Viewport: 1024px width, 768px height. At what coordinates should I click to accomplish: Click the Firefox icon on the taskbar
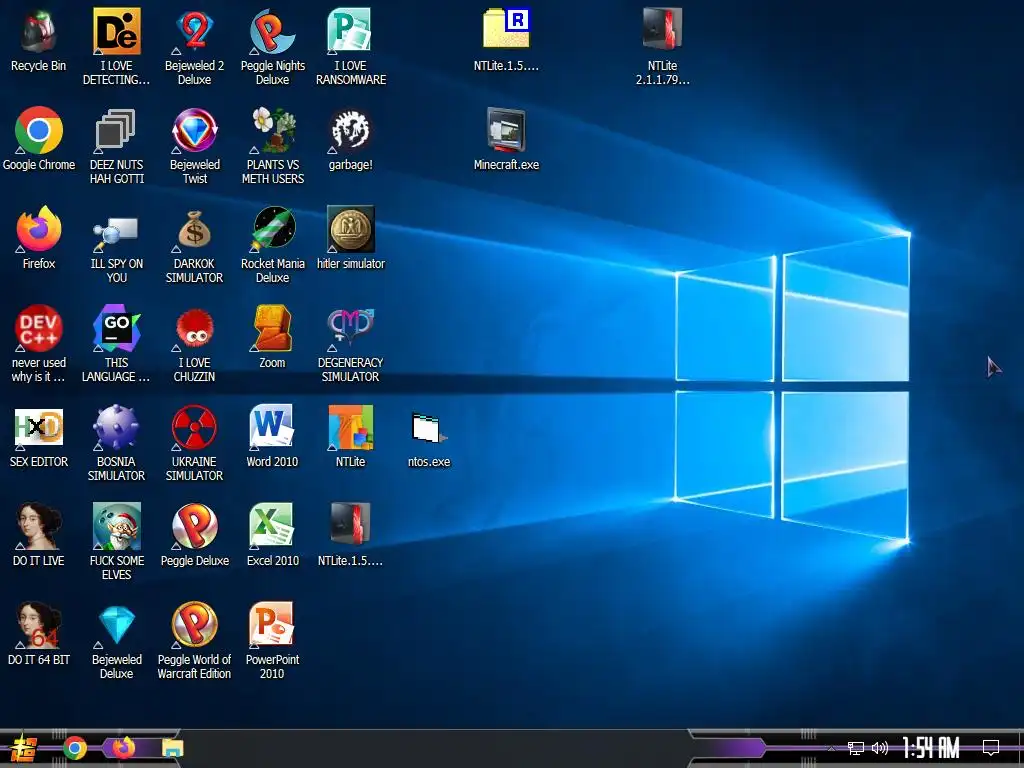[x=123, y=748]
